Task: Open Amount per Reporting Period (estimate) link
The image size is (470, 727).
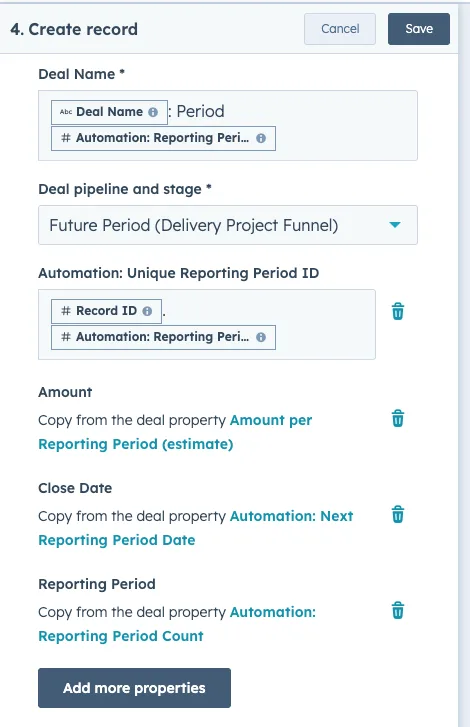Action: pos(175,432)
